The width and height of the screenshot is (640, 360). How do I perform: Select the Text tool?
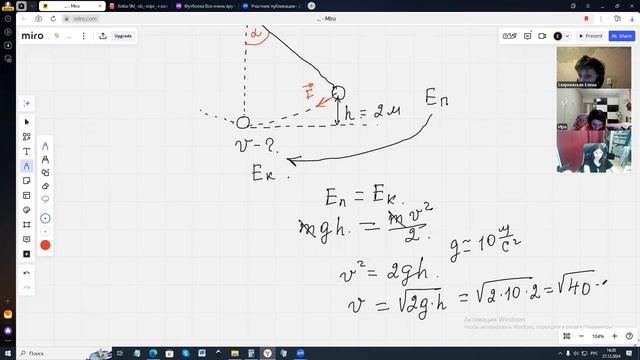tap(27, 151)
